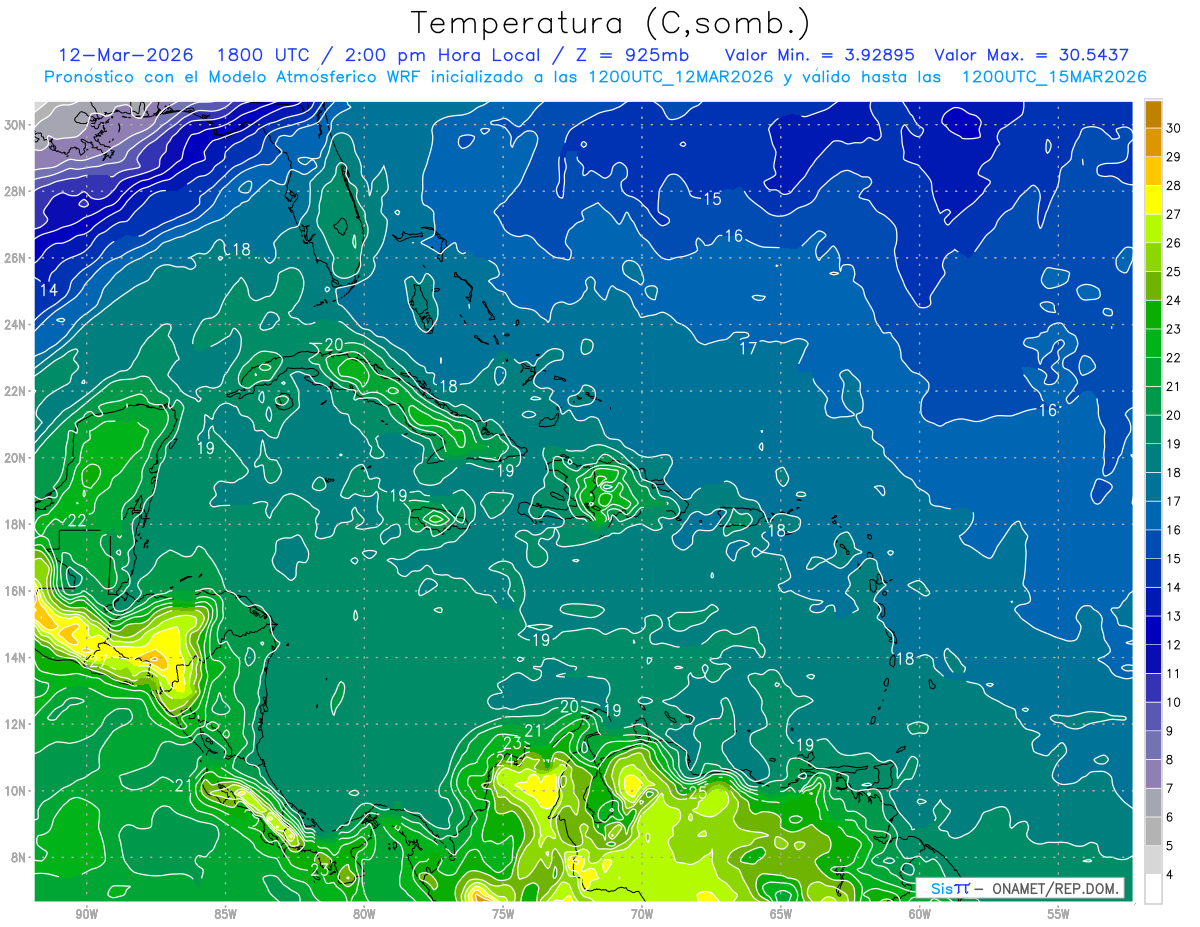Screen dimensions: 1200x927
Task: Click the '18N' latitude axis label
Action: click(x=15, y=524)
